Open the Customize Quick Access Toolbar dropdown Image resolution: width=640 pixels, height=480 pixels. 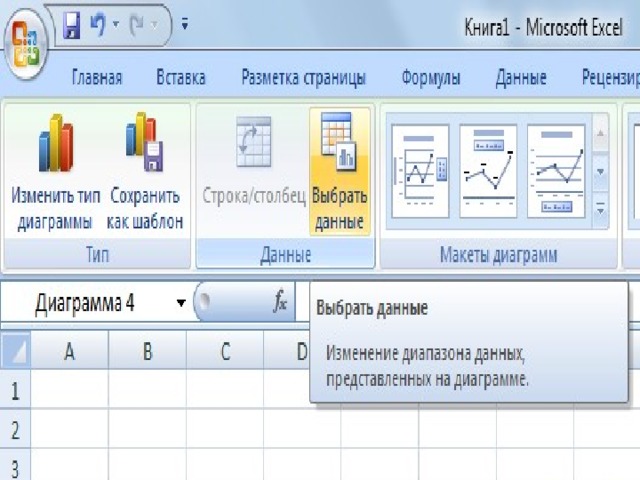pos(184,24)
